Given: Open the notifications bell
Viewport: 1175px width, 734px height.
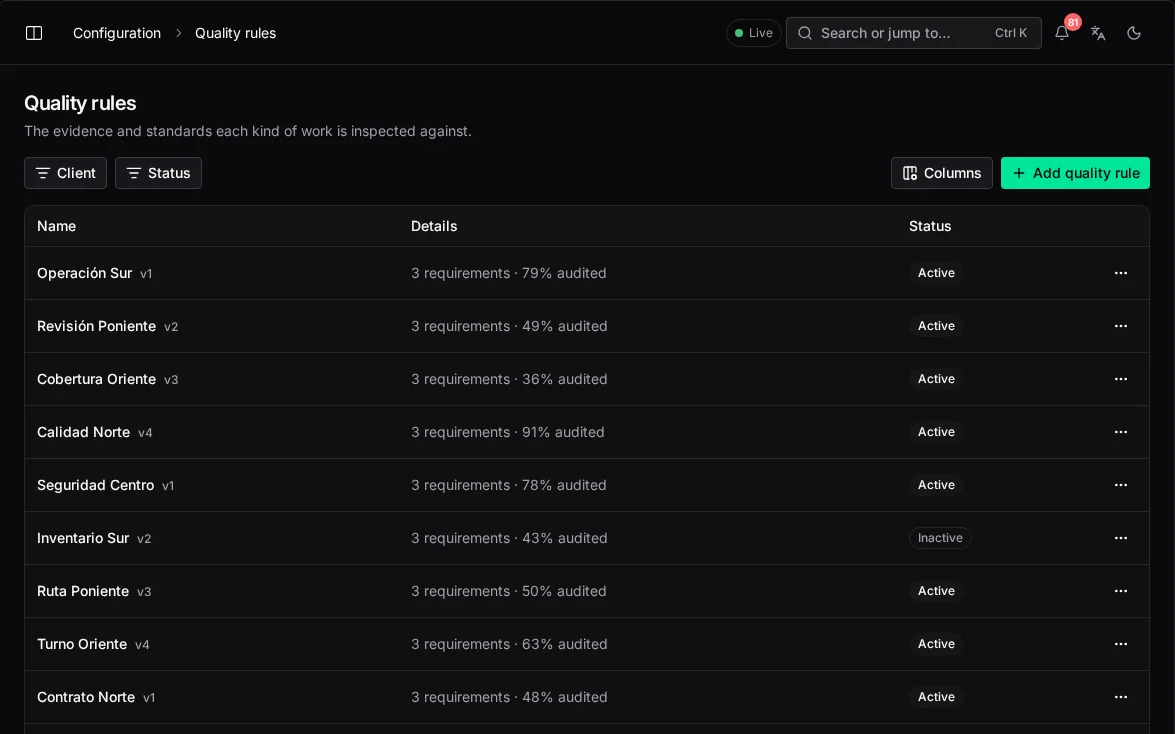Looking at the screenshot, I should coord(1062,33).
